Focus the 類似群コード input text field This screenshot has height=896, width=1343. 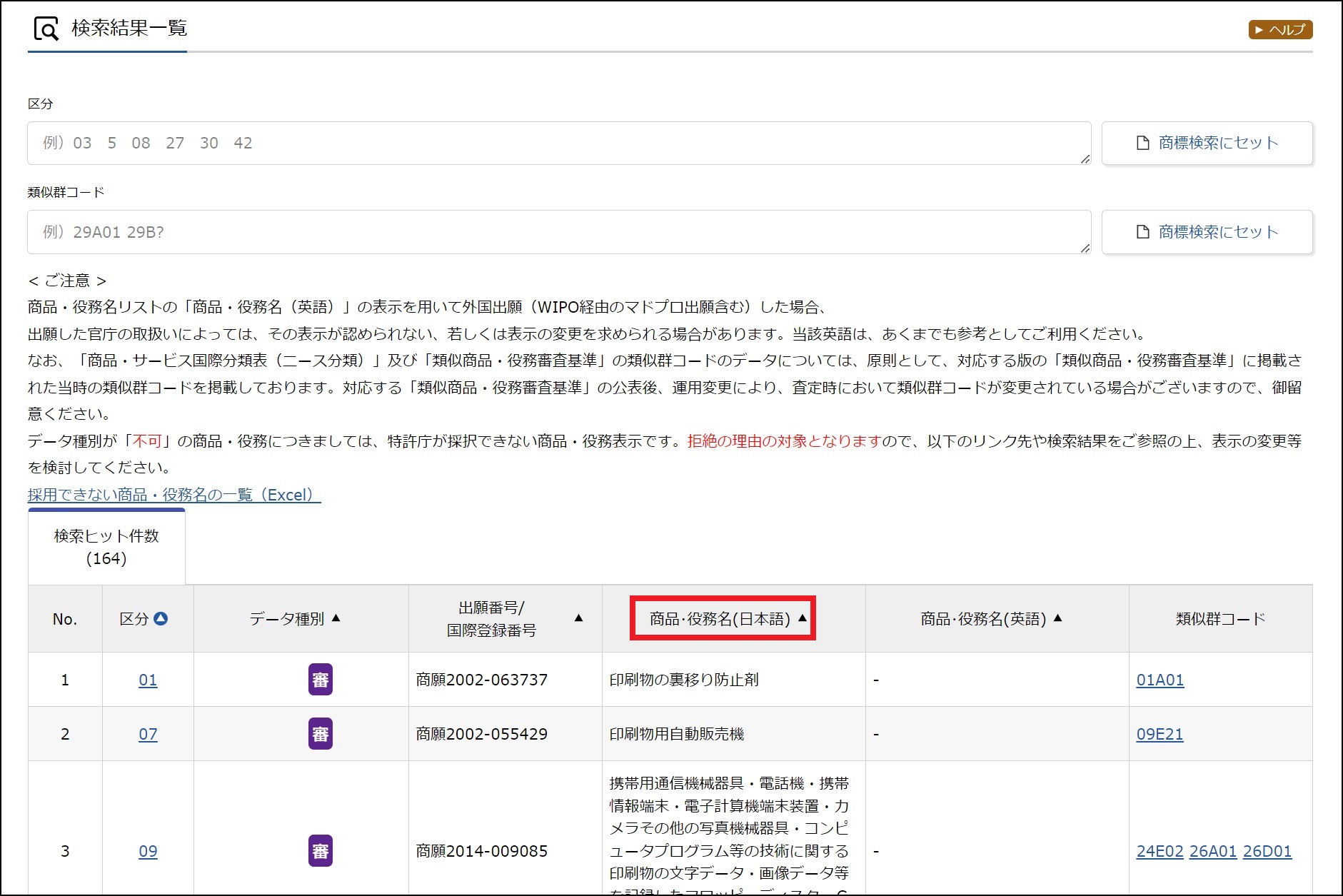coord(557,232)
